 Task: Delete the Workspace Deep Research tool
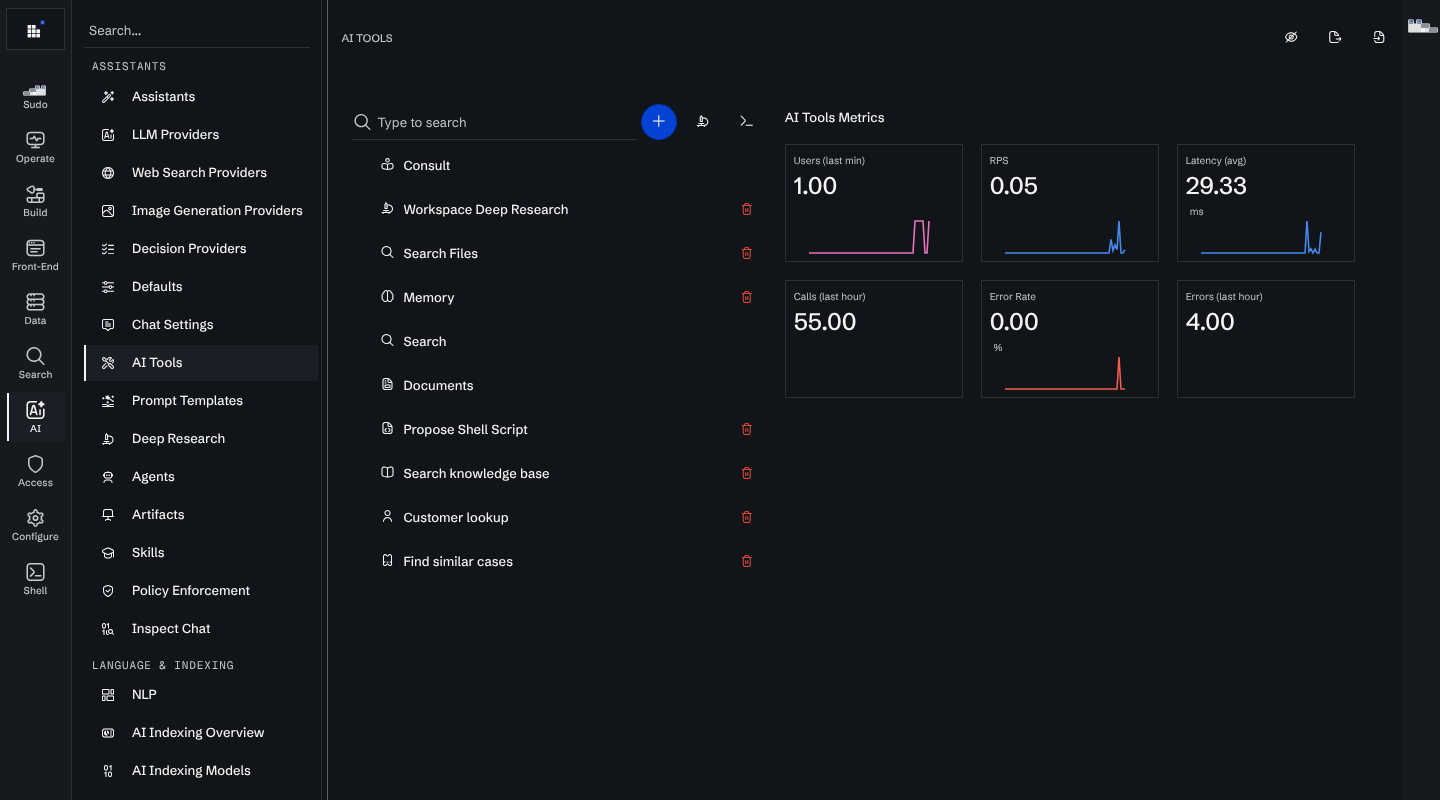coord(746,209)
